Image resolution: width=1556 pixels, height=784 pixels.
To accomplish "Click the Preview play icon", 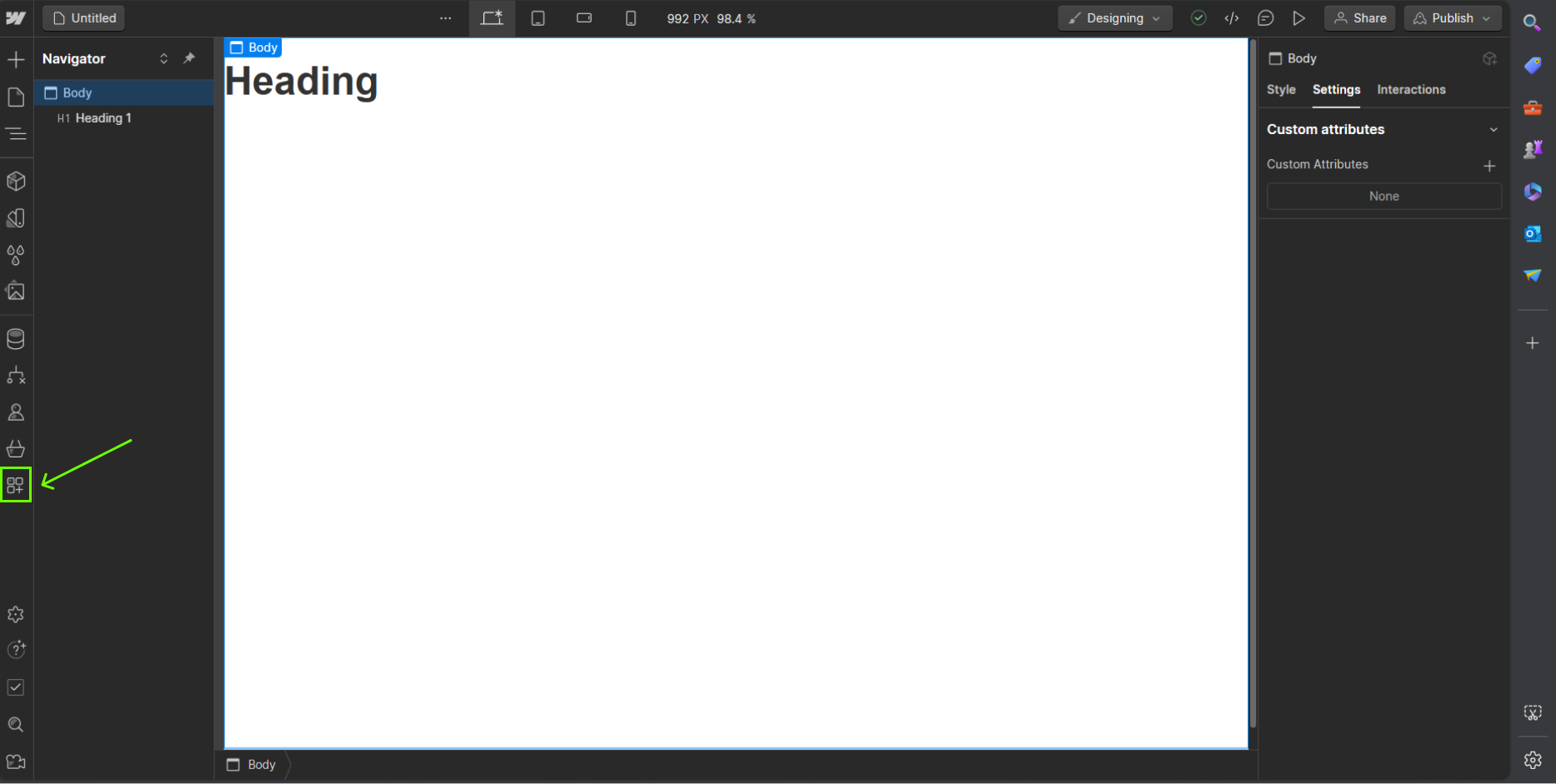I will pyautogui.click(x=1298, y=18).
